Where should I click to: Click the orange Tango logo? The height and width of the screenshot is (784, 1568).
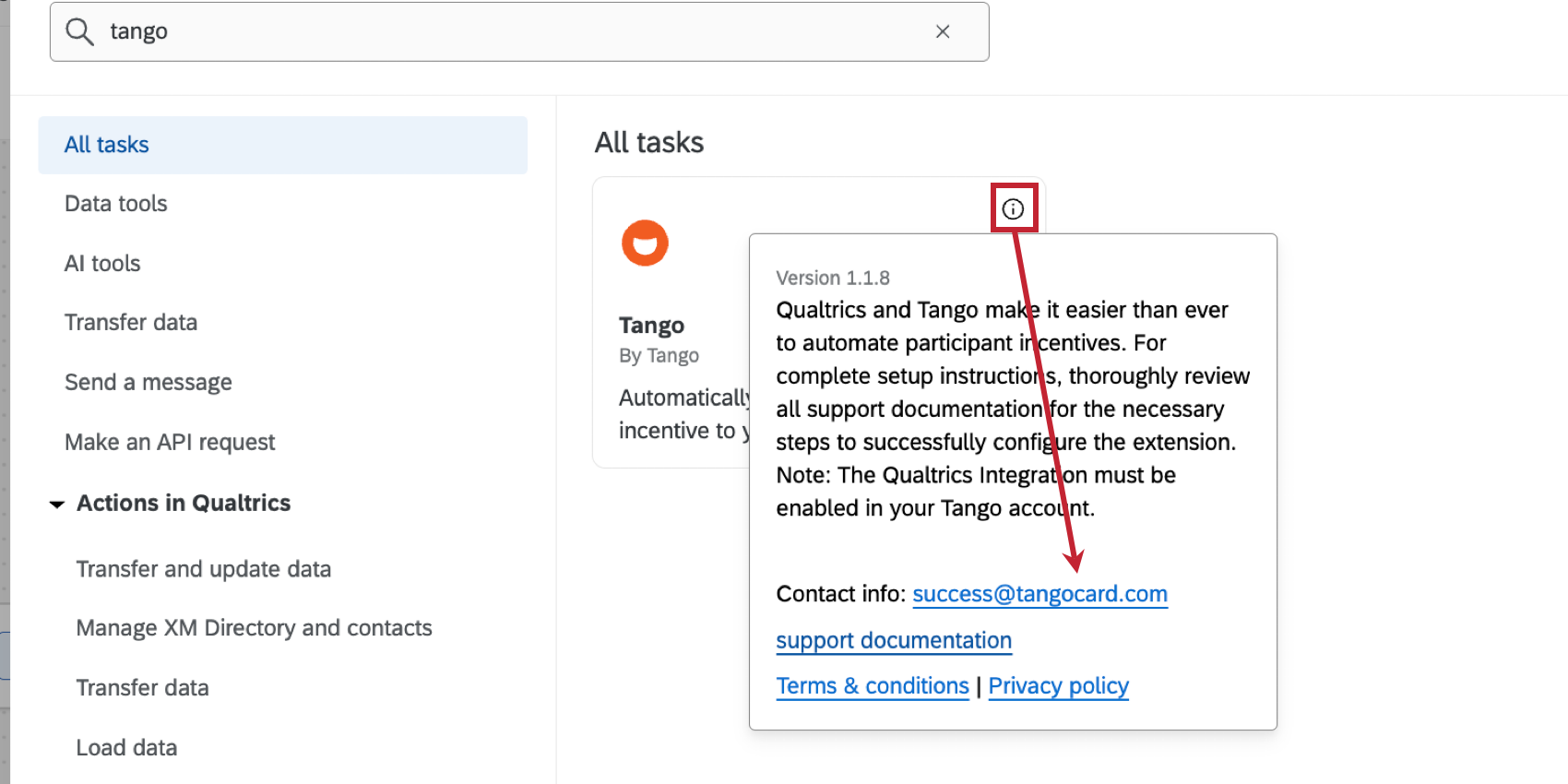645,243
